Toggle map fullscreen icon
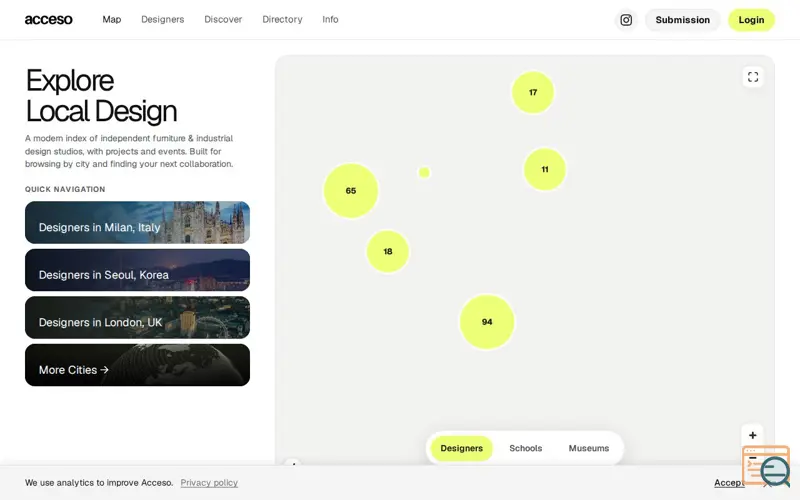The height and width of the screenshot is (500, 800). click(x=753, y=77)
